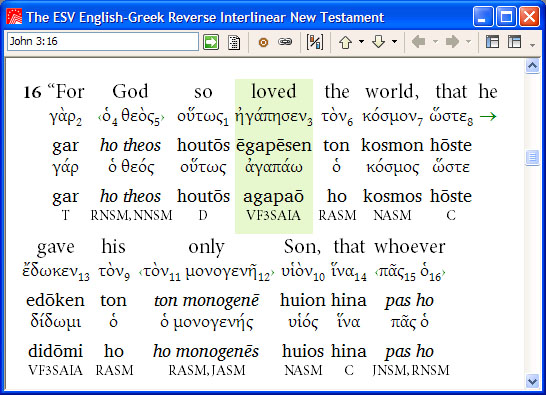Click the first window layout pane icon
The image size is (546, 395).
(492, 42)
